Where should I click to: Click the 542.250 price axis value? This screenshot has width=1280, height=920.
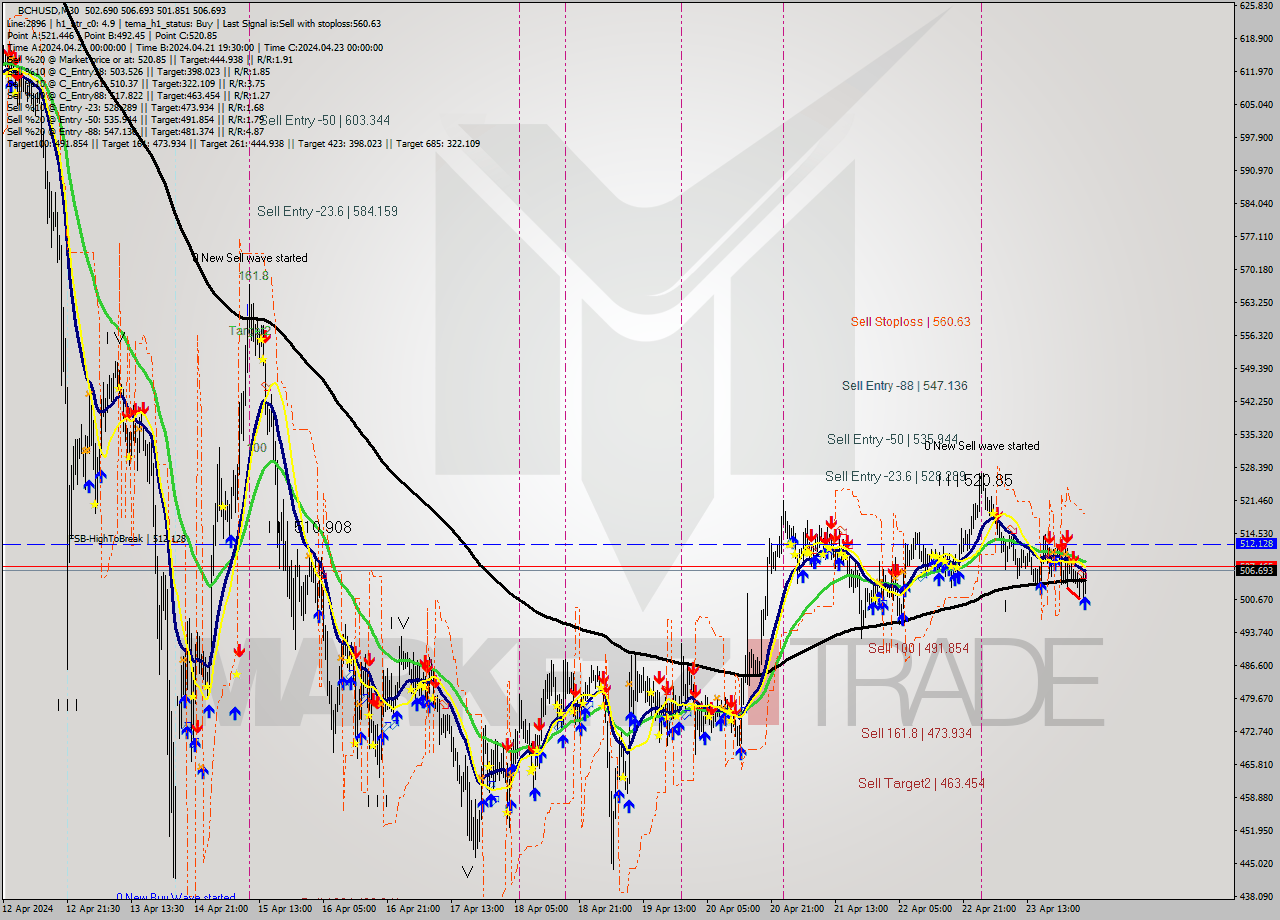coord(1255,401)
